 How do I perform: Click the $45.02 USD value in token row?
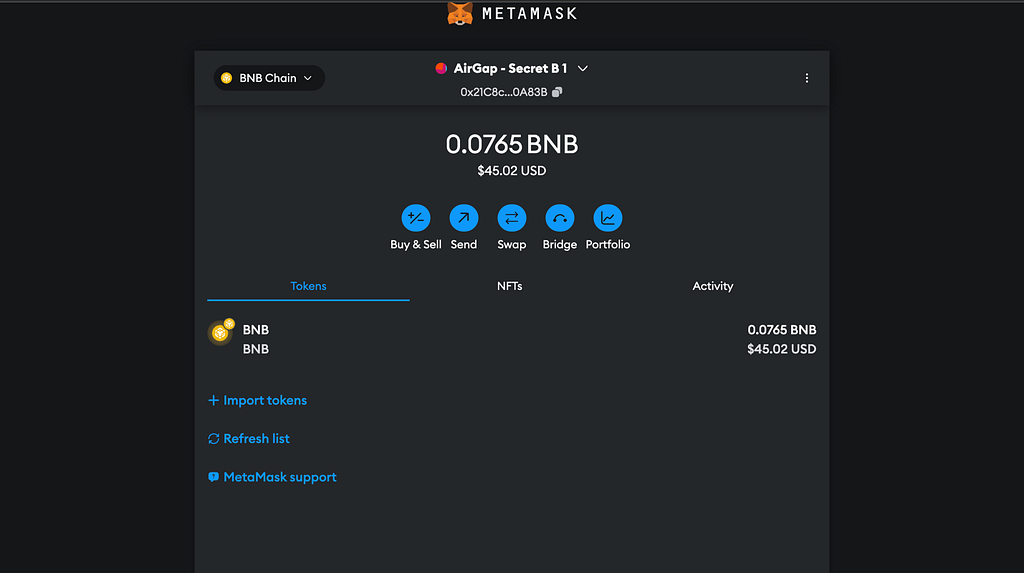tap(782, 349)
